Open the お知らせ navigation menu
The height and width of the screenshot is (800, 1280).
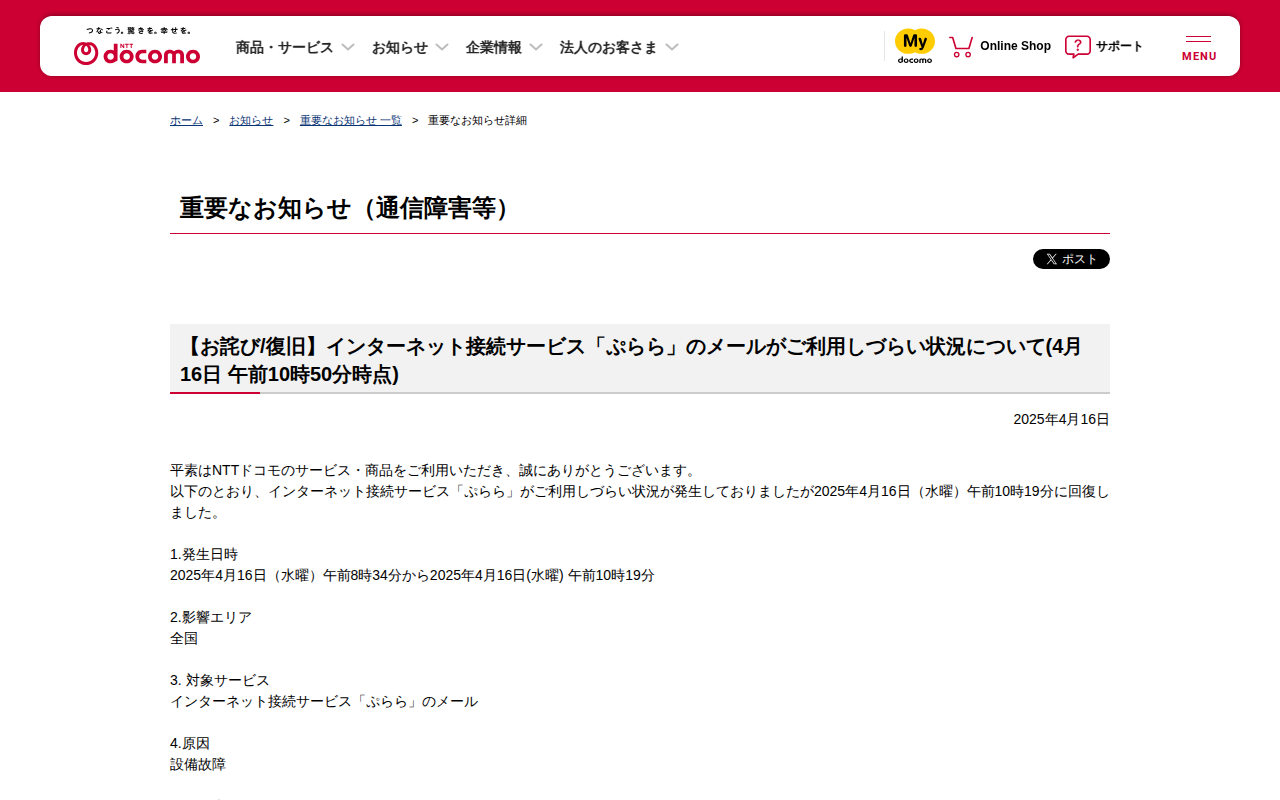click(x=400, y=47)
